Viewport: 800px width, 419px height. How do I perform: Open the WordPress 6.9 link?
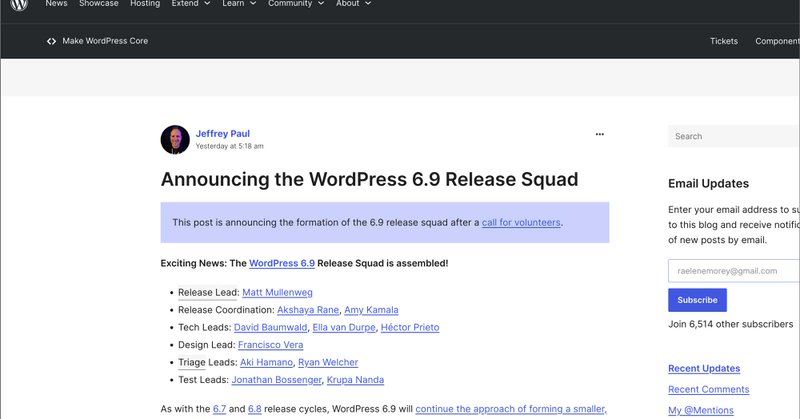[282, 263]
